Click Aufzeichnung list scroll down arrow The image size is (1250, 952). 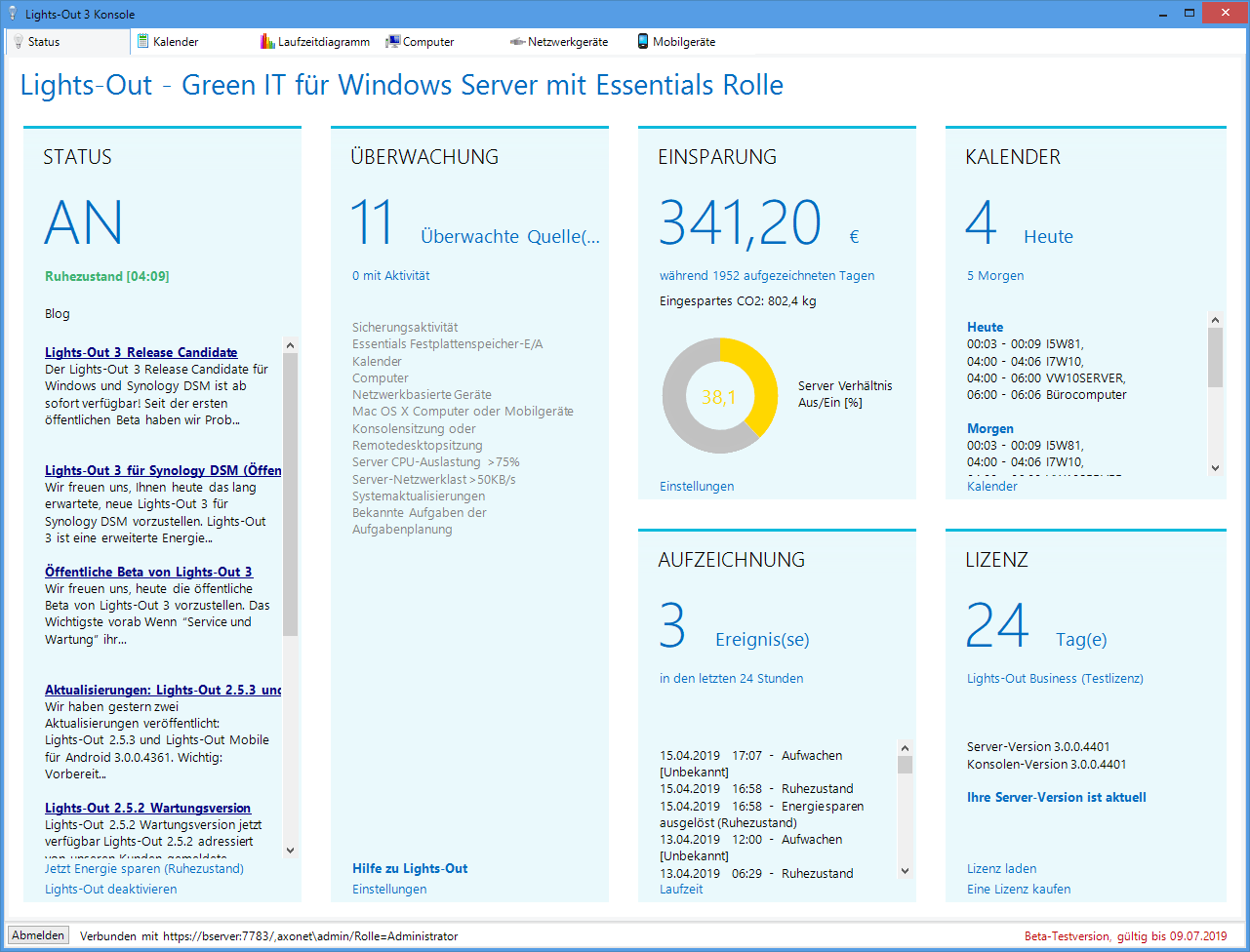tap(905, 871)
